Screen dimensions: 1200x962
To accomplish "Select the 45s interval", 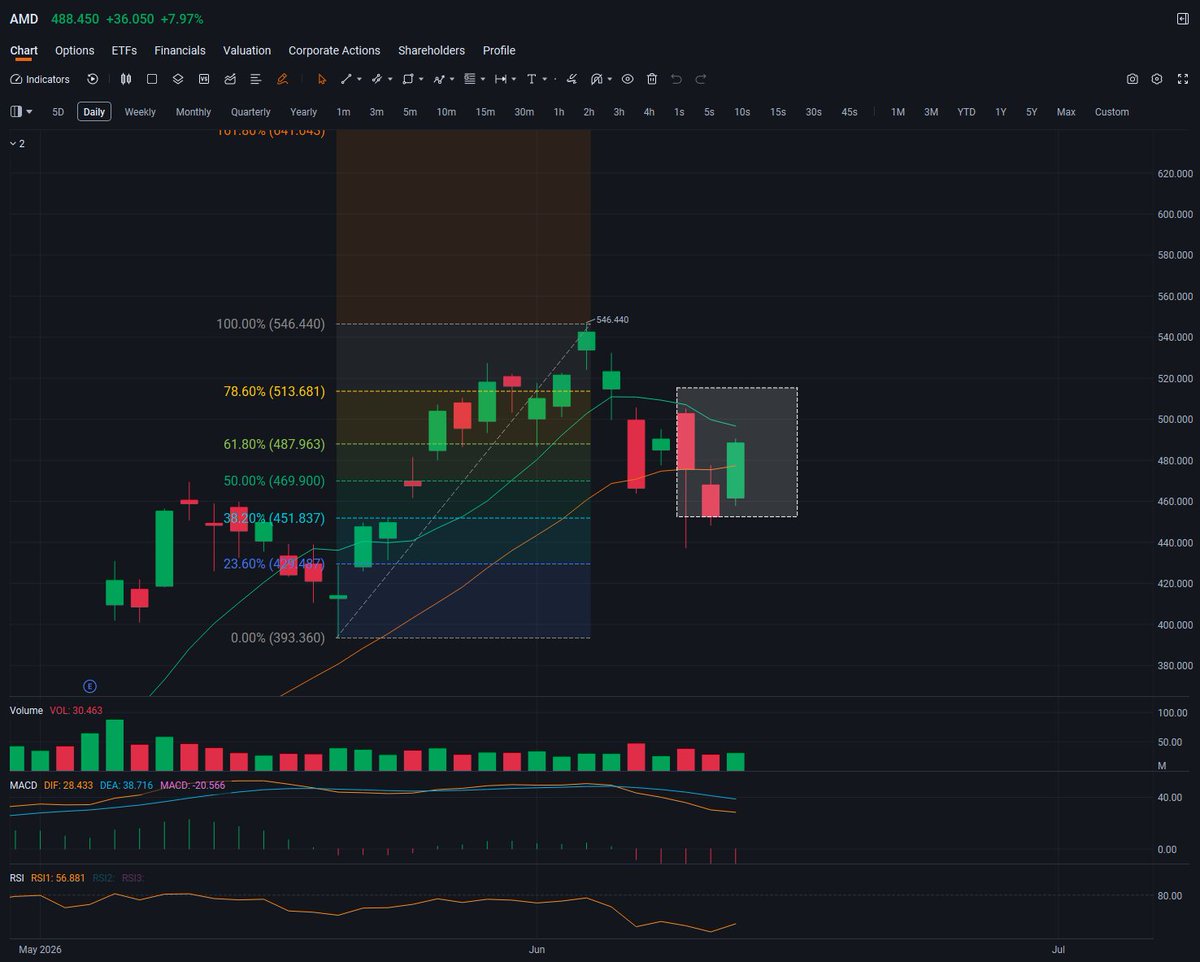I will [849, 112].
